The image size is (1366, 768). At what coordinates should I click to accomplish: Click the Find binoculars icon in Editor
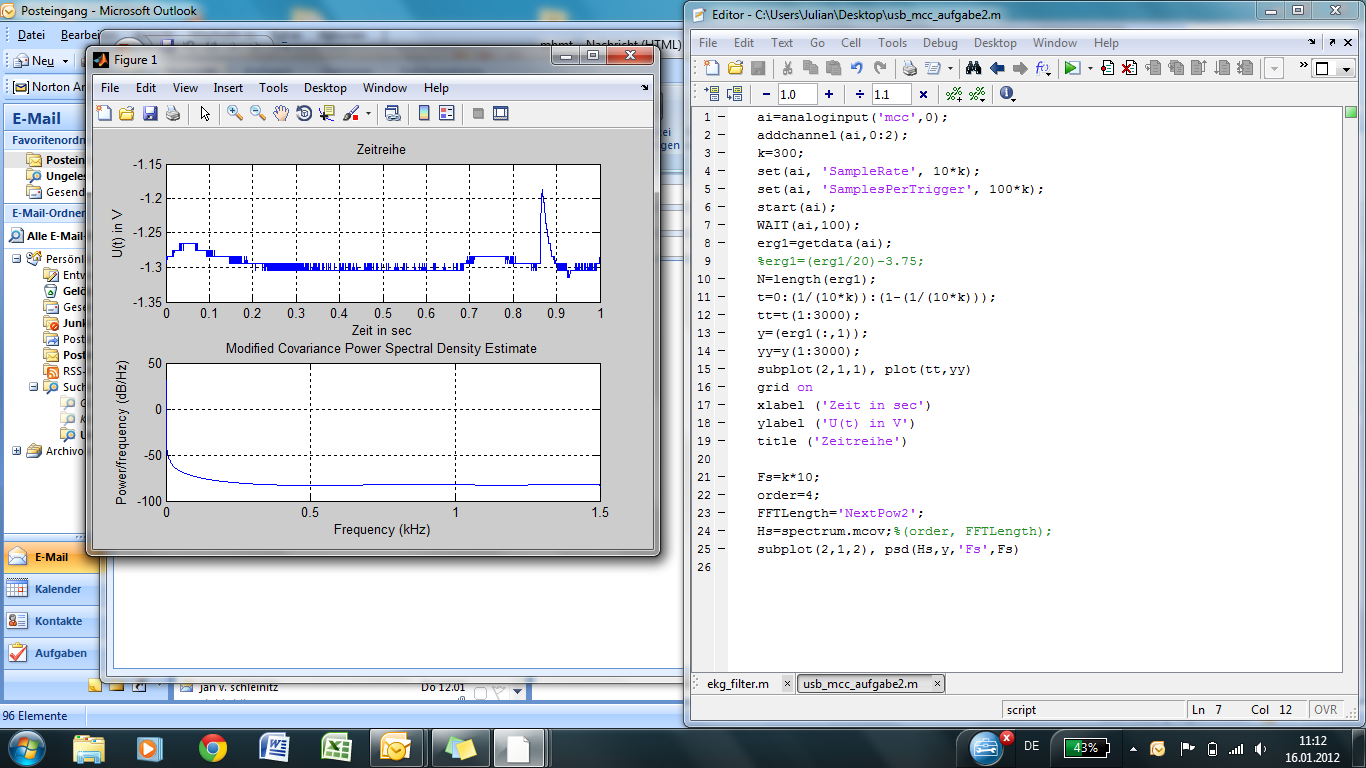point(972,68)
